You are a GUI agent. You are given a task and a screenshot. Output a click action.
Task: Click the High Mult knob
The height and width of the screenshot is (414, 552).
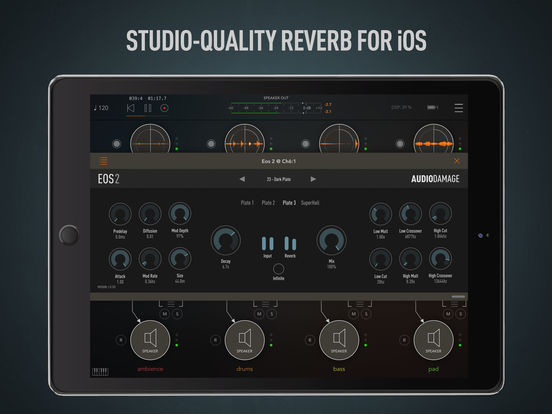(x=410, y=259)
